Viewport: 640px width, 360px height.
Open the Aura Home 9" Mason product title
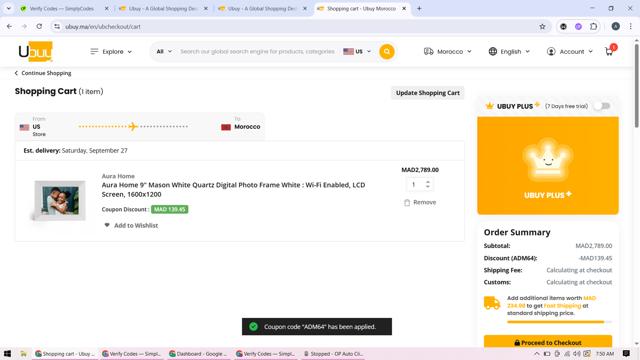click(233, 189)
